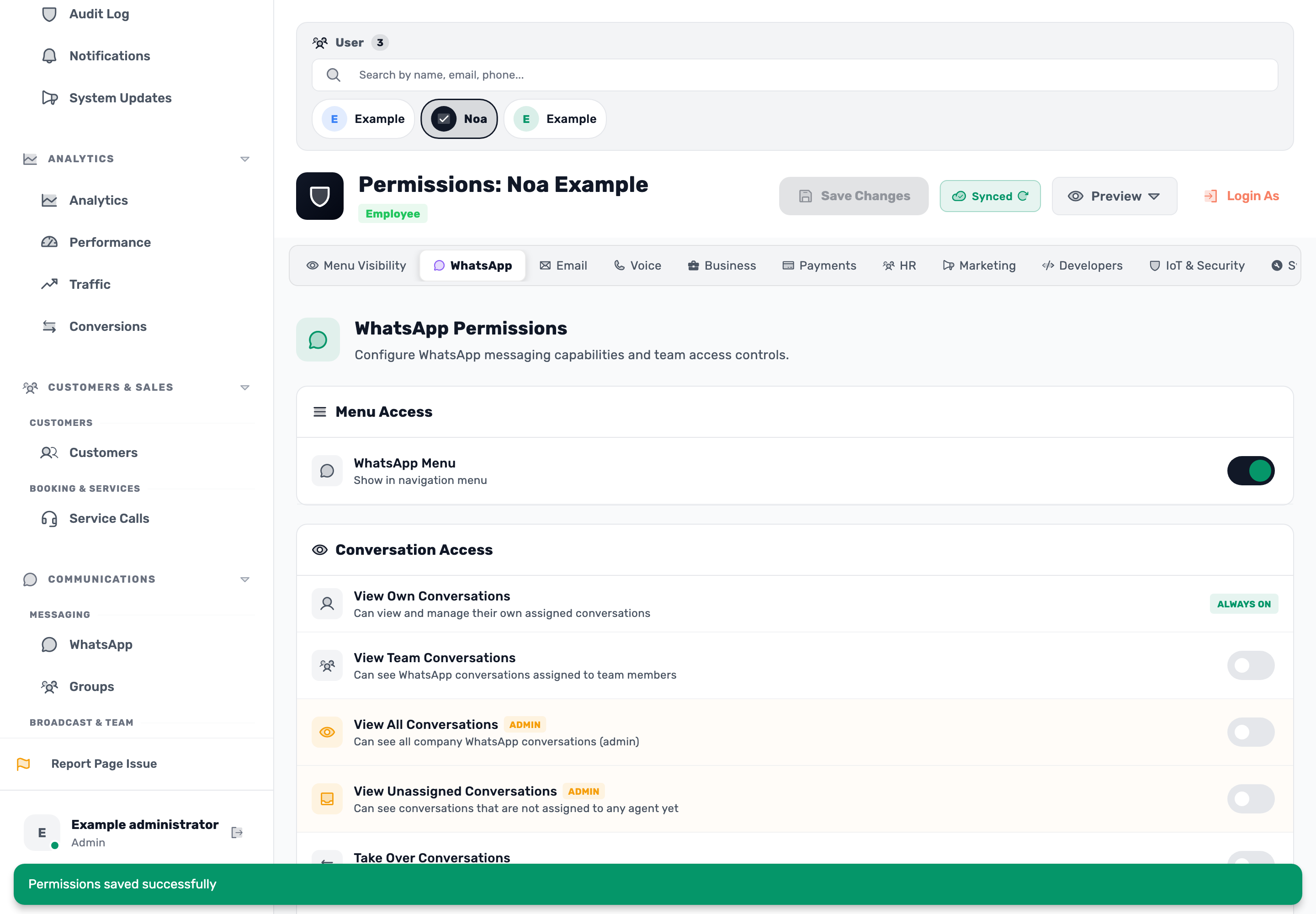Click the Login As link
Screen dimensions: 1316x914
[1242, 196]
